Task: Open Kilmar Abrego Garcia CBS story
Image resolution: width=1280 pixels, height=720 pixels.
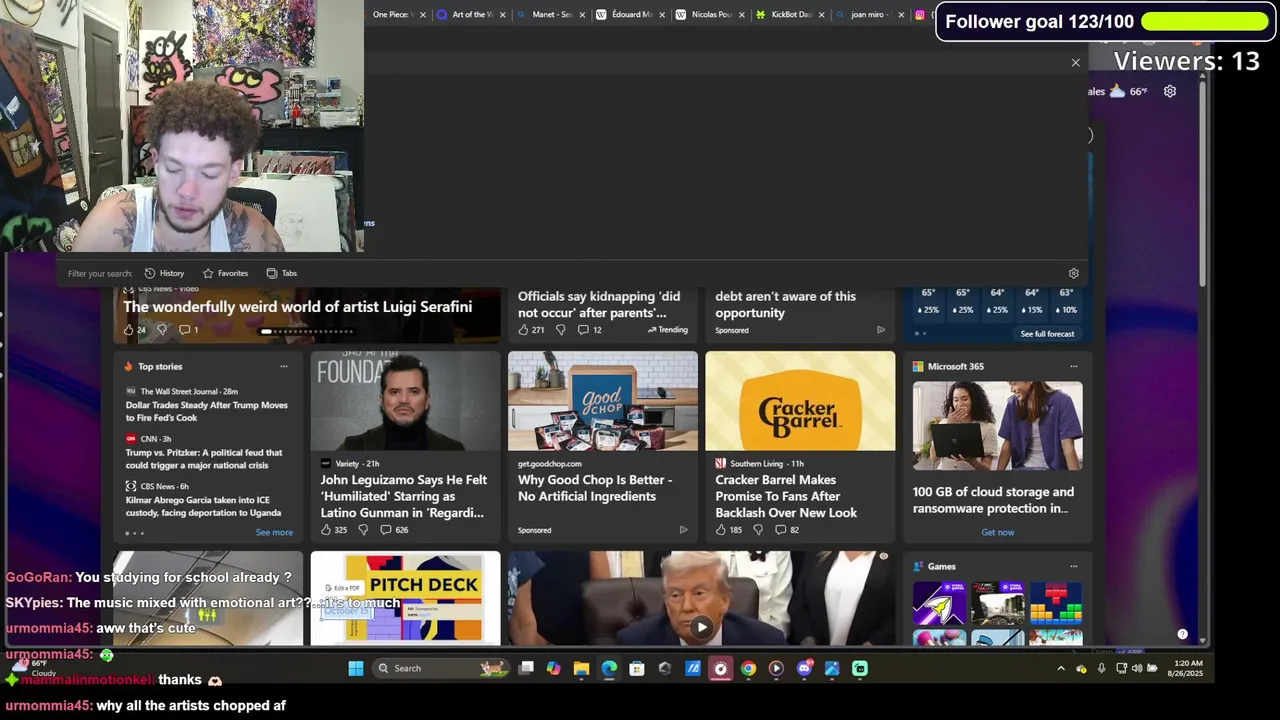Action: (203, 506)
